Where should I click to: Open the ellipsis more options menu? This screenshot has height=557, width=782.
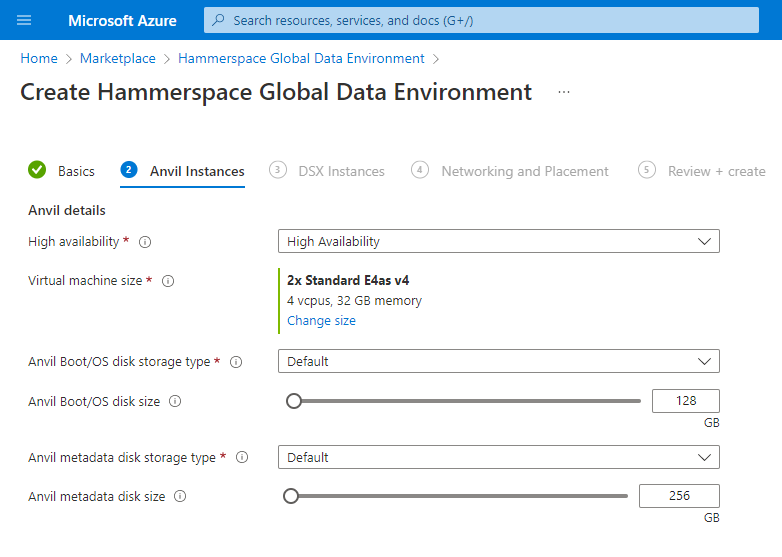[564, 92]
